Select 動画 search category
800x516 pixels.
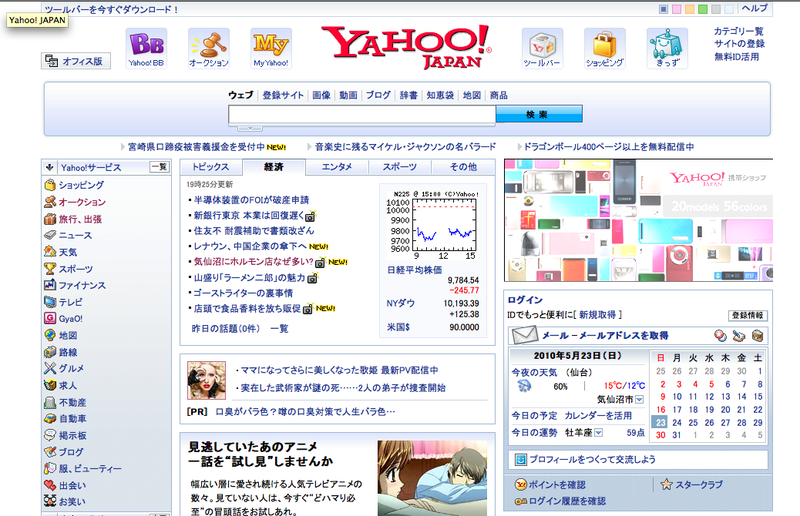click(x=348, y=95)
